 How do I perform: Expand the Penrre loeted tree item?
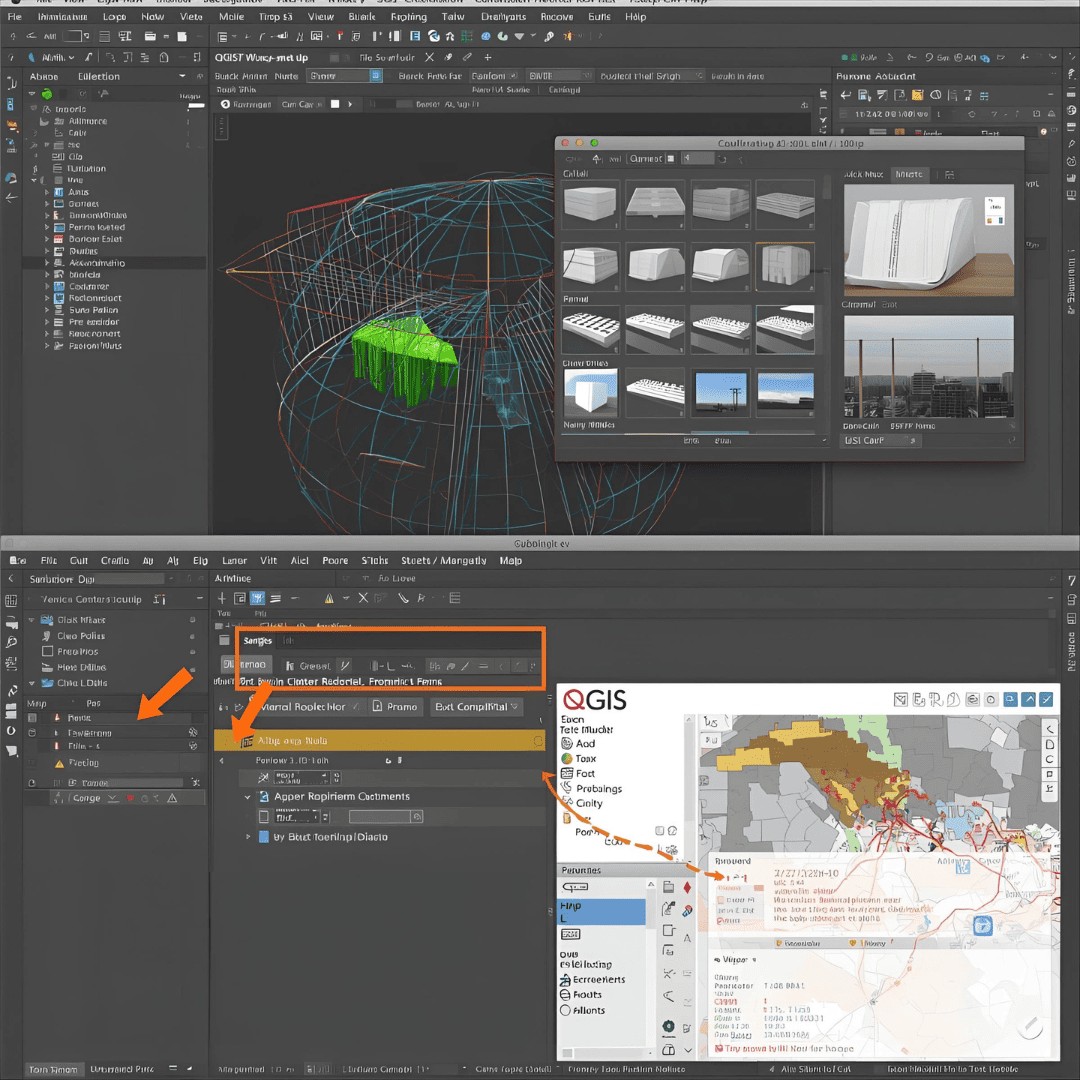pos(47,227)
